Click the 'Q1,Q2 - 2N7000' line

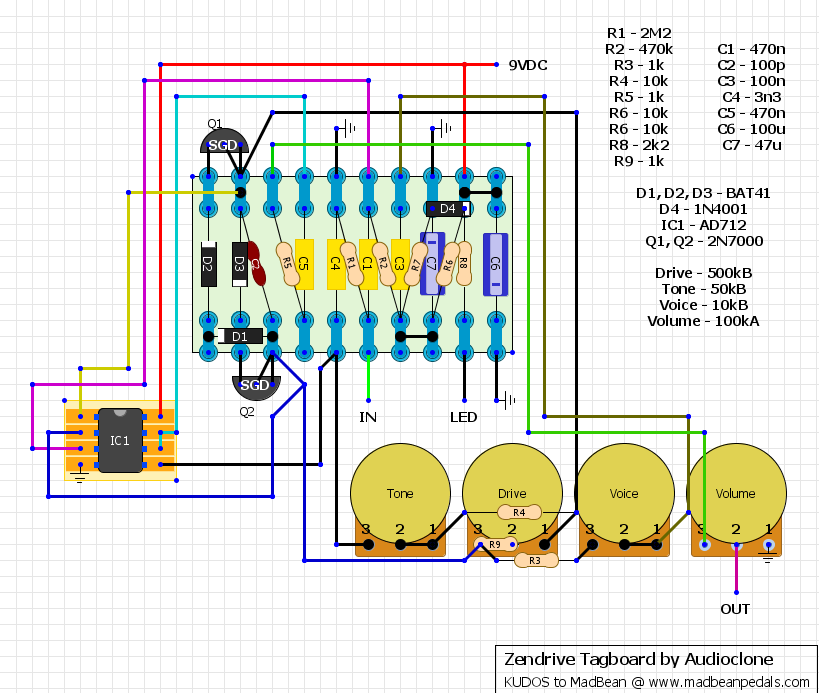pos(704,241)
